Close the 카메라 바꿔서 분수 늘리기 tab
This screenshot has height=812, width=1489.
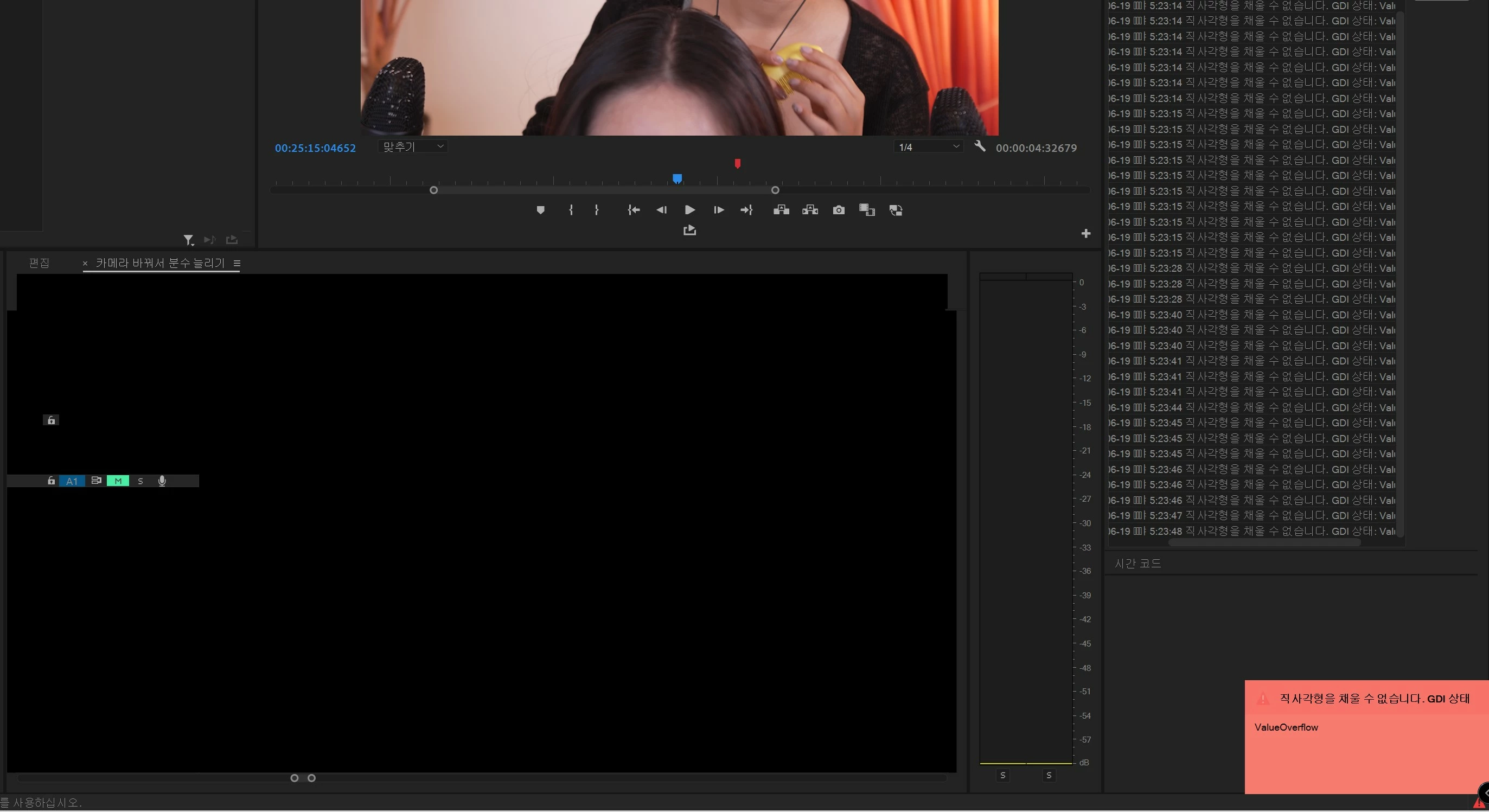[x=85, y=264]
